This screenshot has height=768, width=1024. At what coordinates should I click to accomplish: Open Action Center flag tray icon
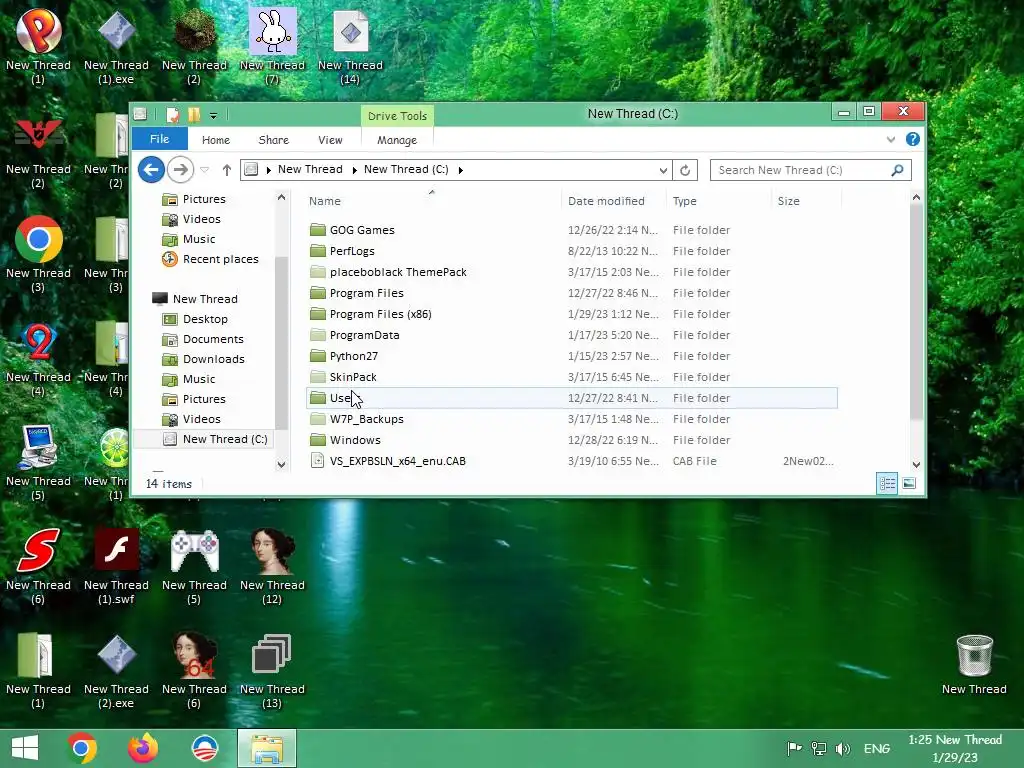click(794, 748)
